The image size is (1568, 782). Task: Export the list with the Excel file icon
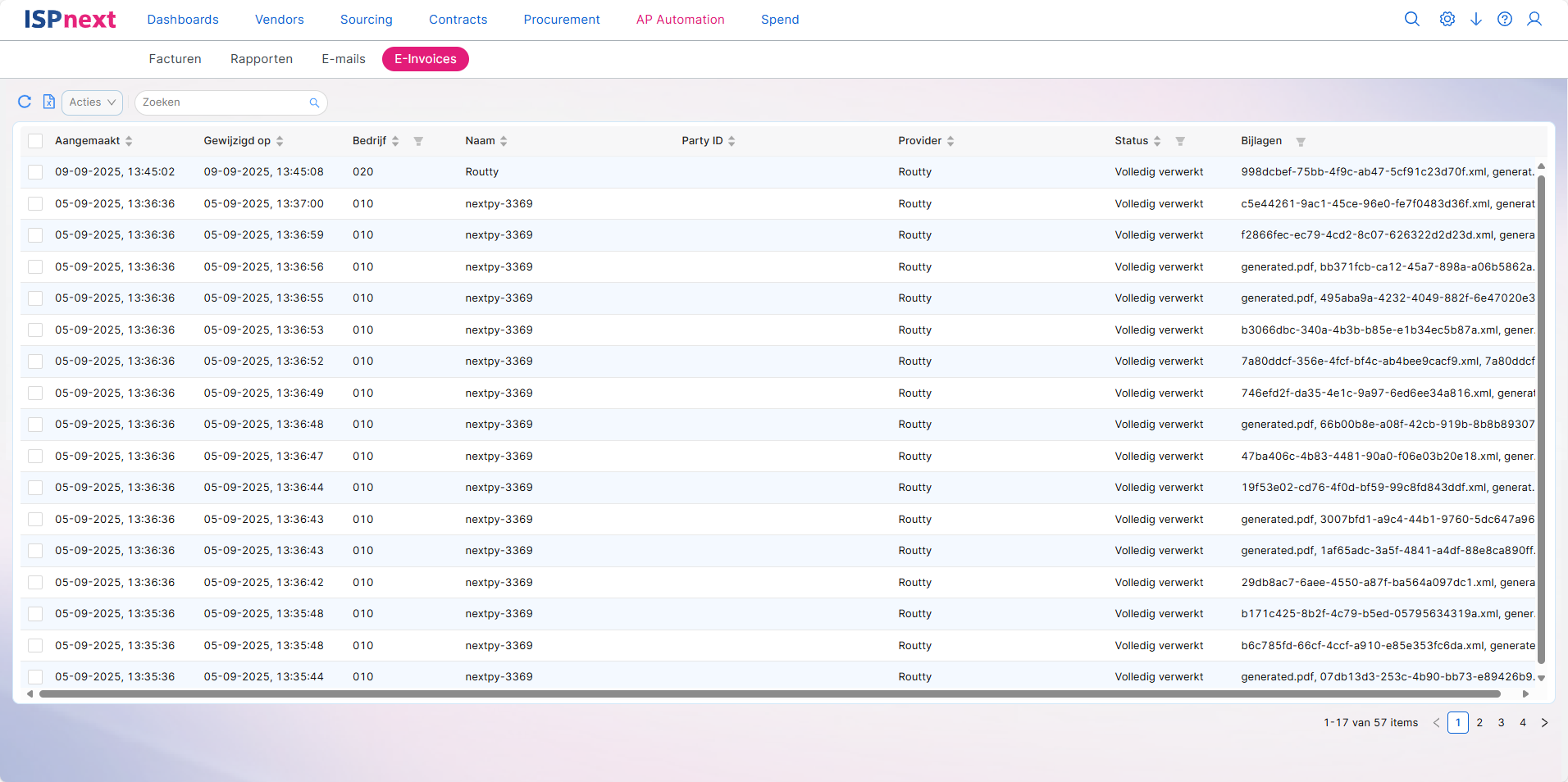49,102
